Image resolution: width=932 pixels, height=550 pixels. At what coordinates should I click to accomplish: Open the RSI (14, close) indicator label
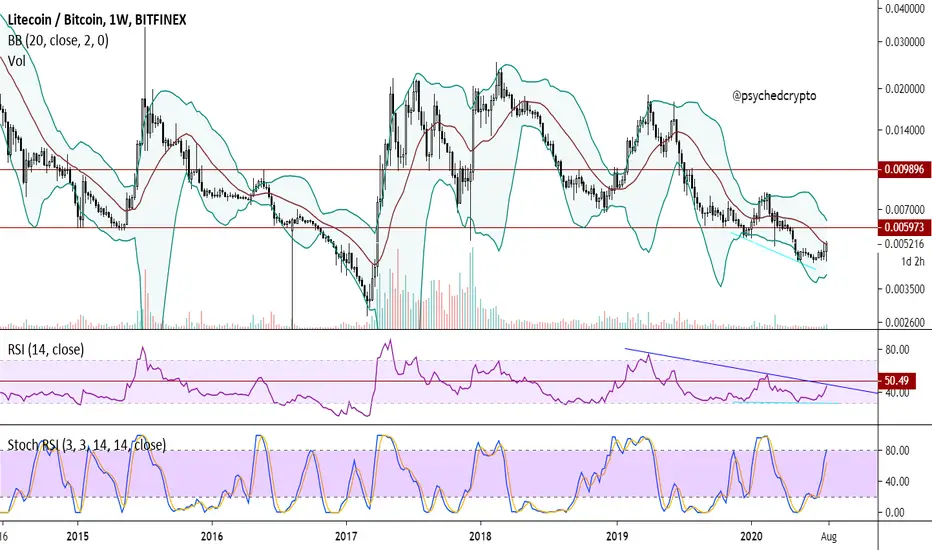tap(46, 350)
